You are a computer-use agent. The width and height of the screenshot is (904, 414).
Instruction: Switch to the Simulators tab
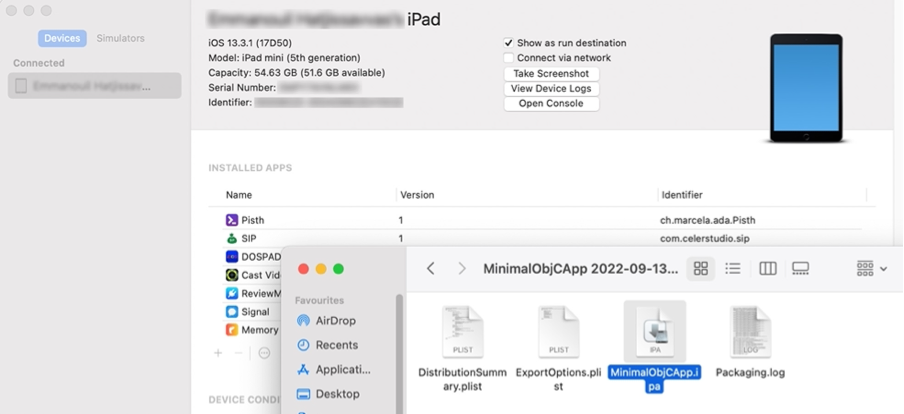click(120, 39)
